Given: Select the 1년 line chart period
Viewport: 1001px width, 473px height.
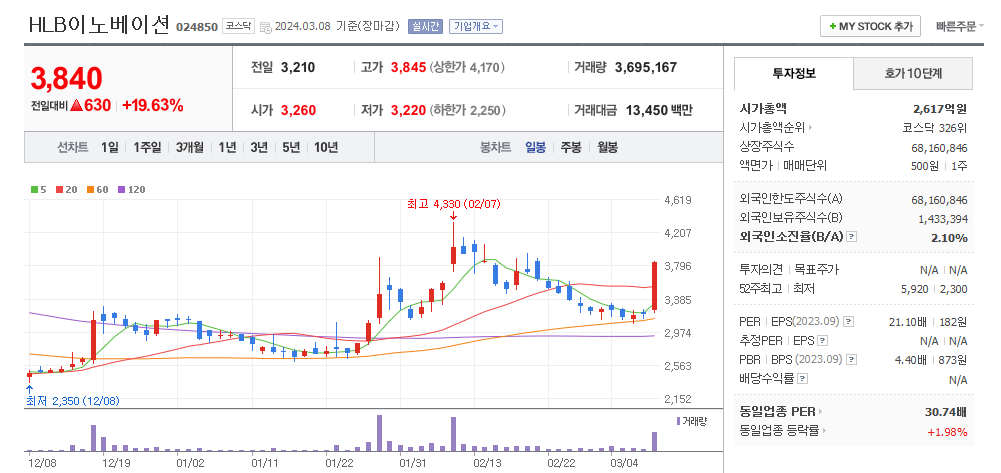Looking at the screenshot, I should [x=227, y=147].
